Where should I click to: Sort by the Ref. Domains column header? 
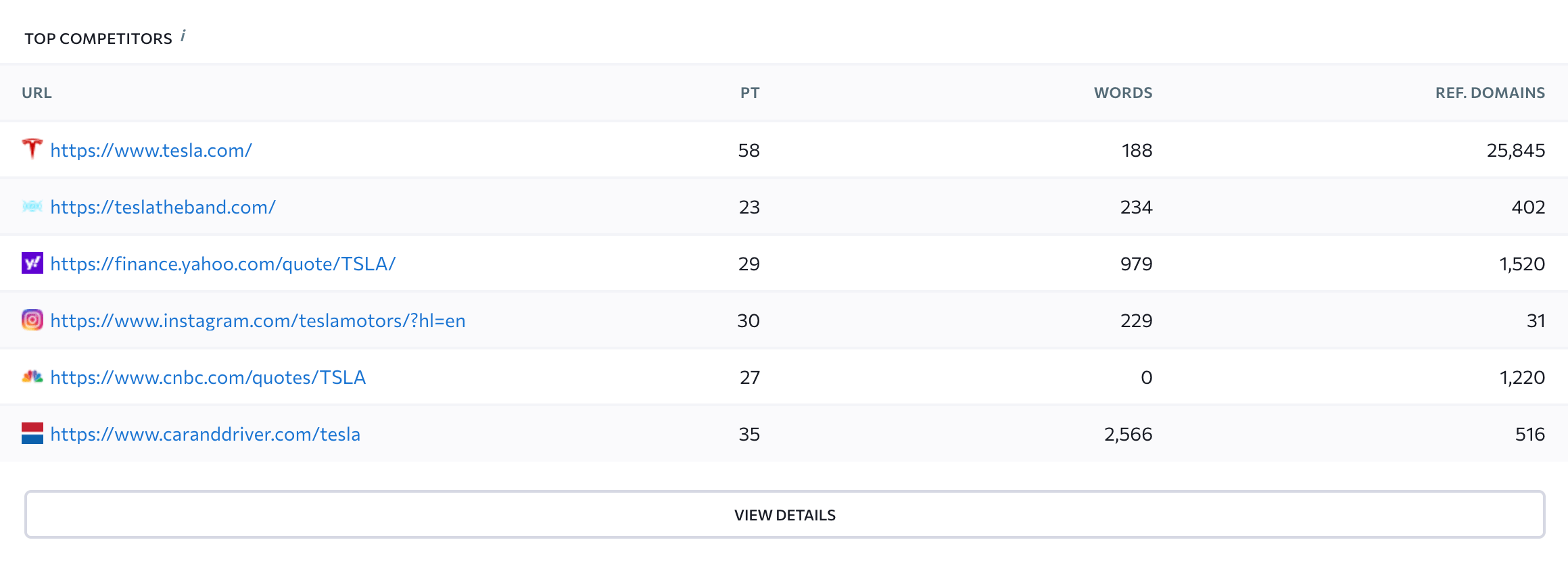coord(1490,93)
